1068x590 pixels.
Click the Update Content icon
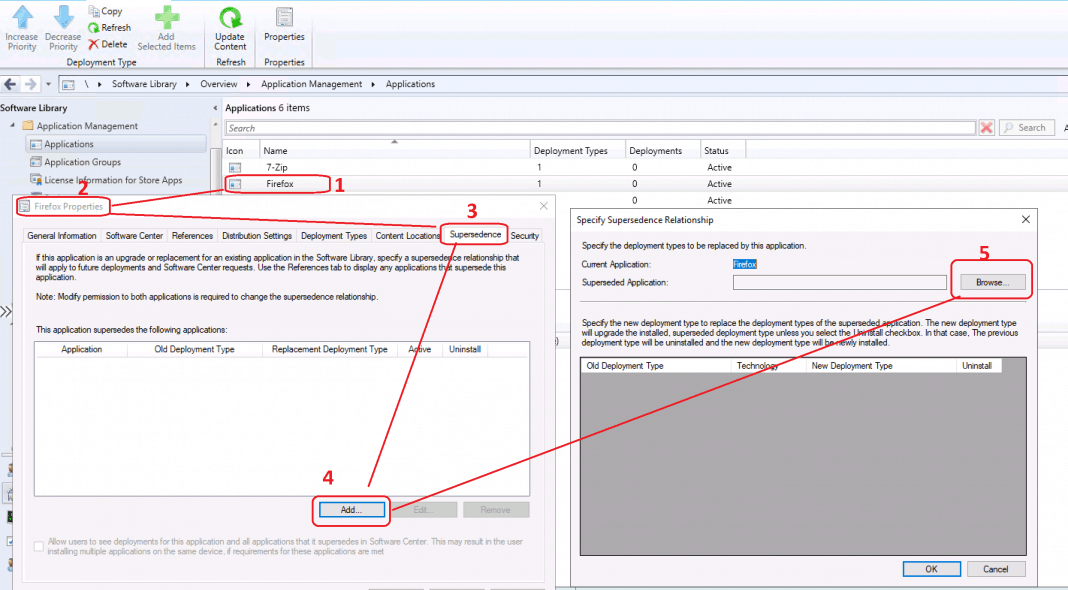tap(230, 18)
